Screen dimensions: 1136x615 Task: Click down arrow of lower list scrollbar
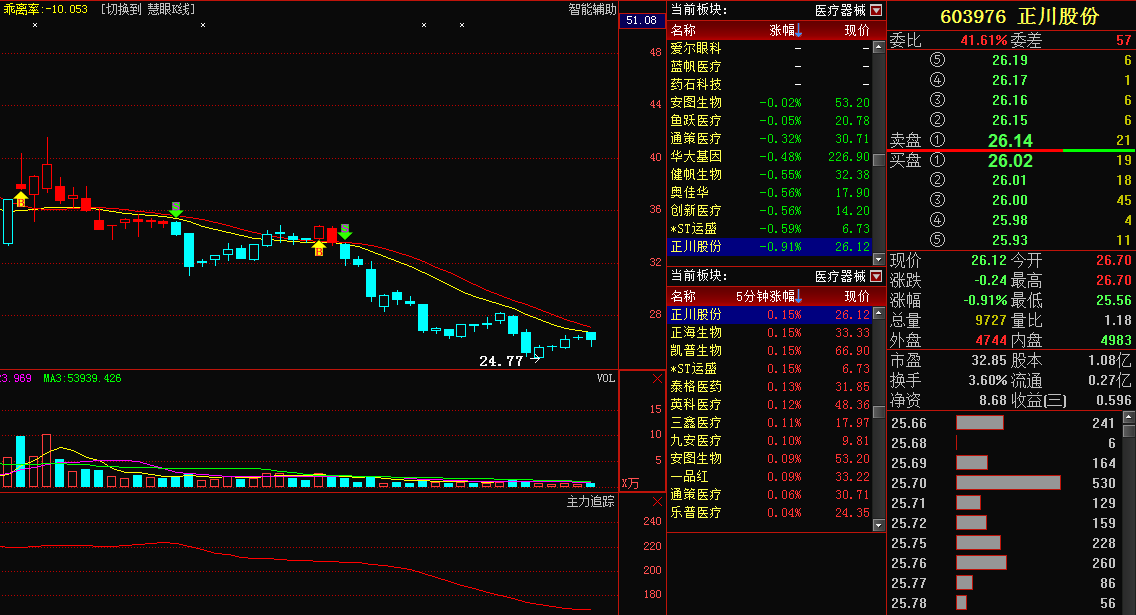point(878,524)
